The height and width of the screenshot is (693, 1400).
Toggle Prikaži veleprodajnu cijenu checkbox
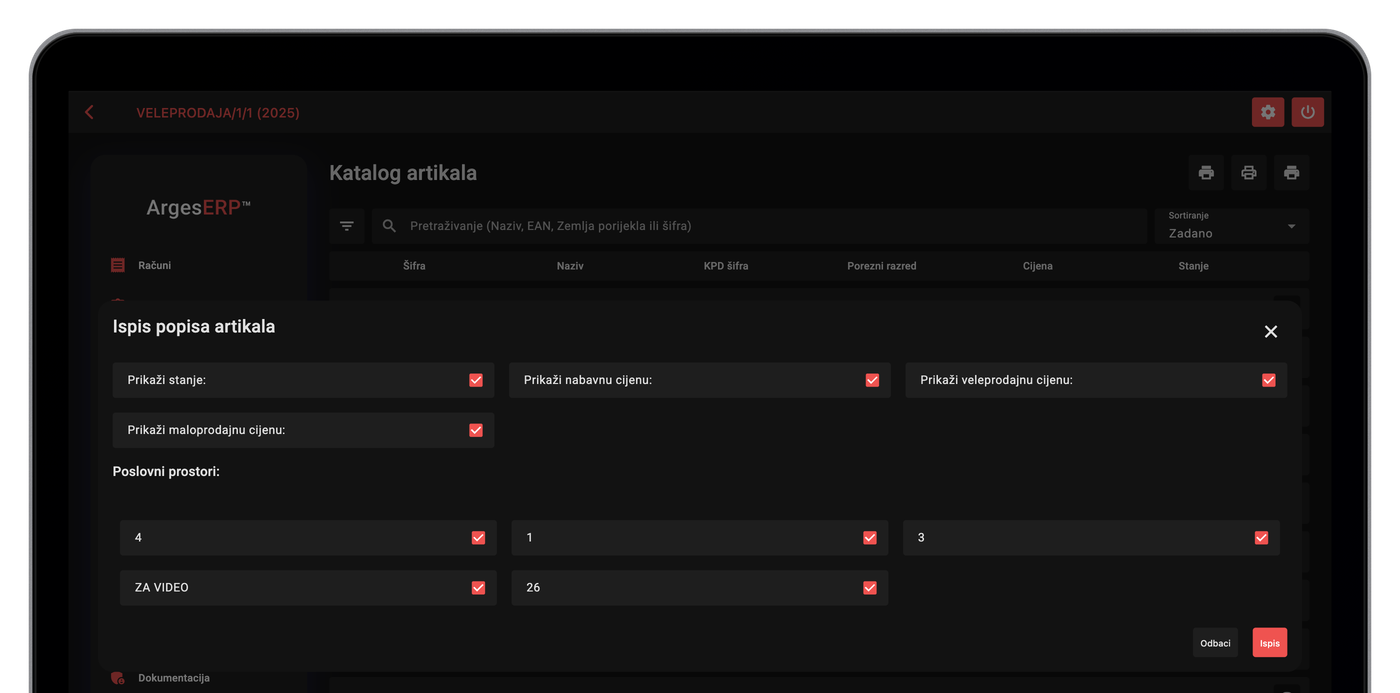click(1269, 380)
